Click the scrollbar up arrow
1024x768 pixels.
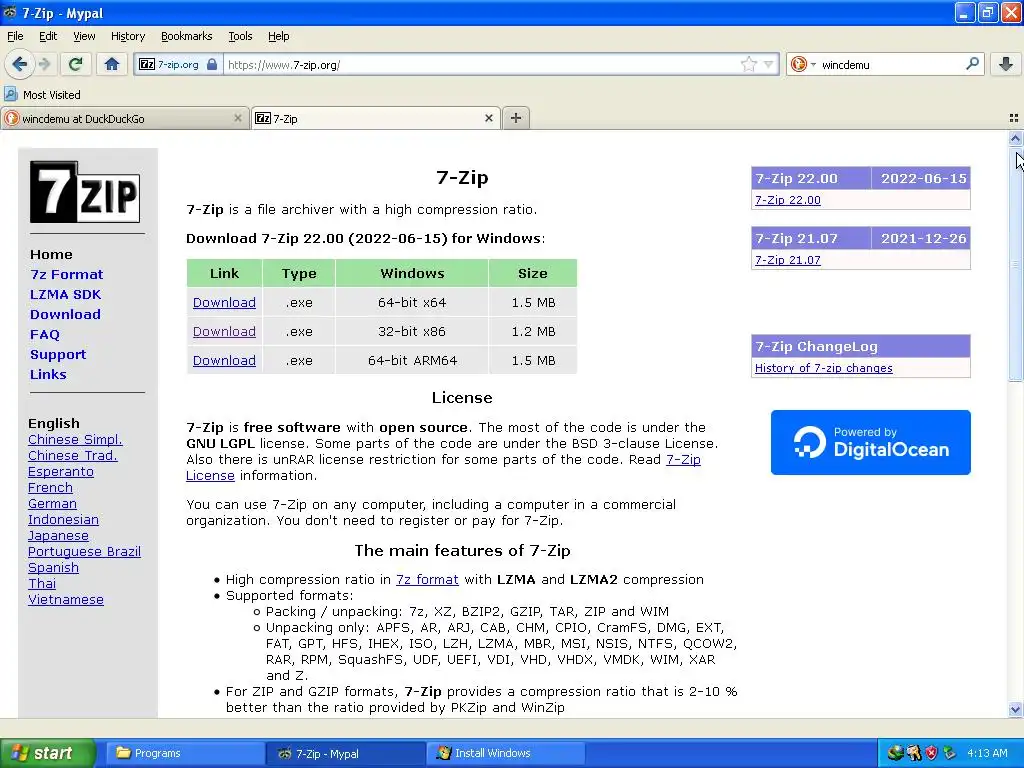tap(1015, 138)
